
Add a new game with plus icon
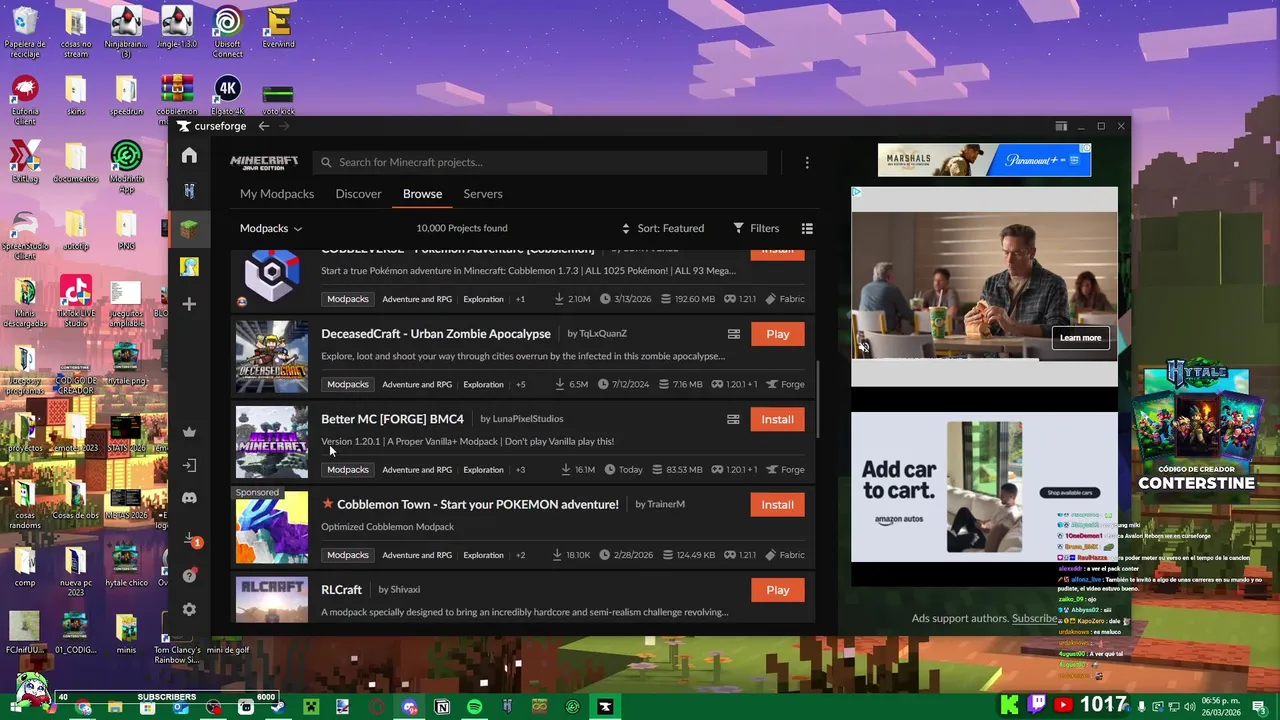[189, 304]
